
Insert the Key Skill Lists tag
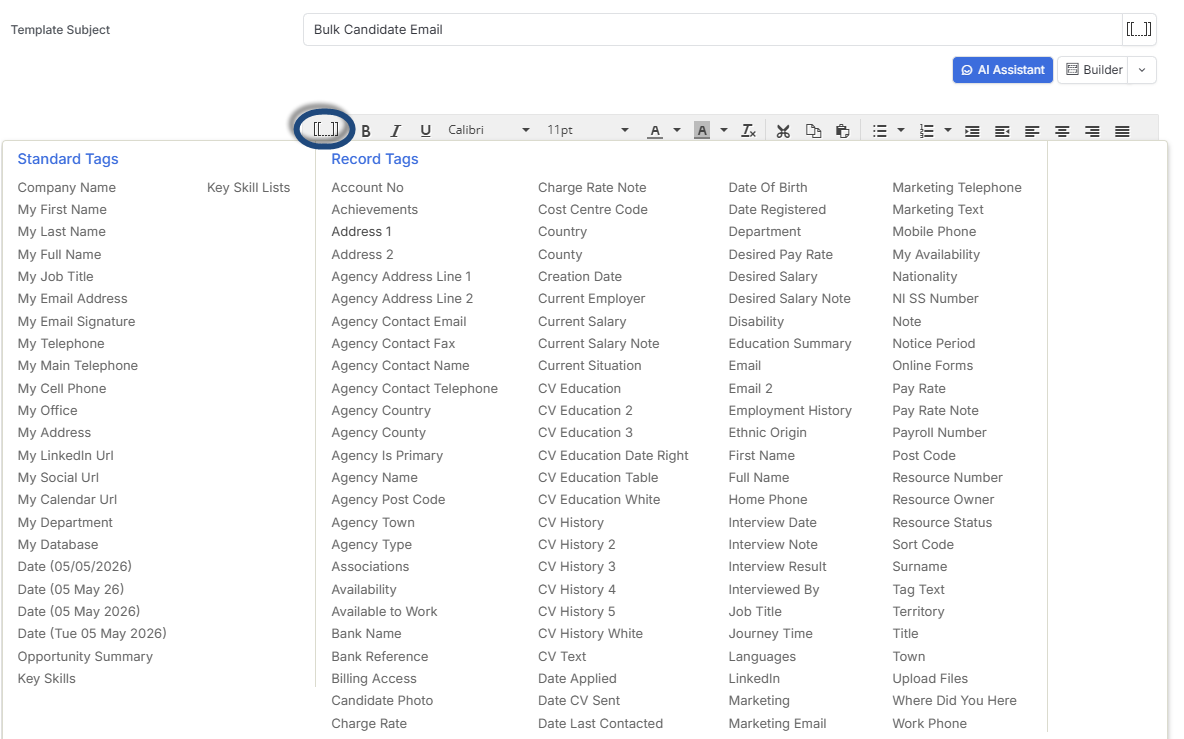pos(248,187)
